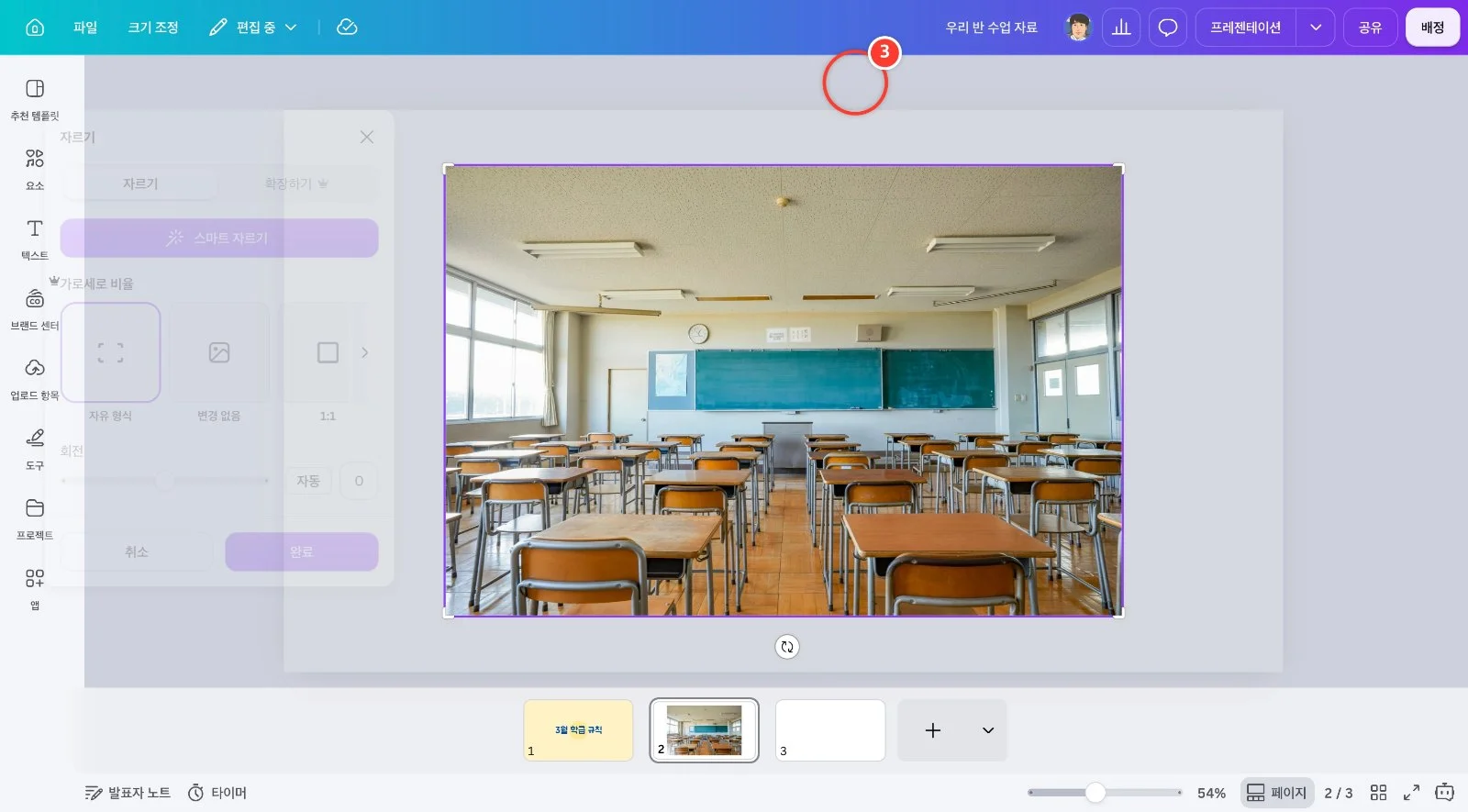The height and width of the screenshot is (812, 1468).
Task: Click the 배정 button
Action: 1433,28
